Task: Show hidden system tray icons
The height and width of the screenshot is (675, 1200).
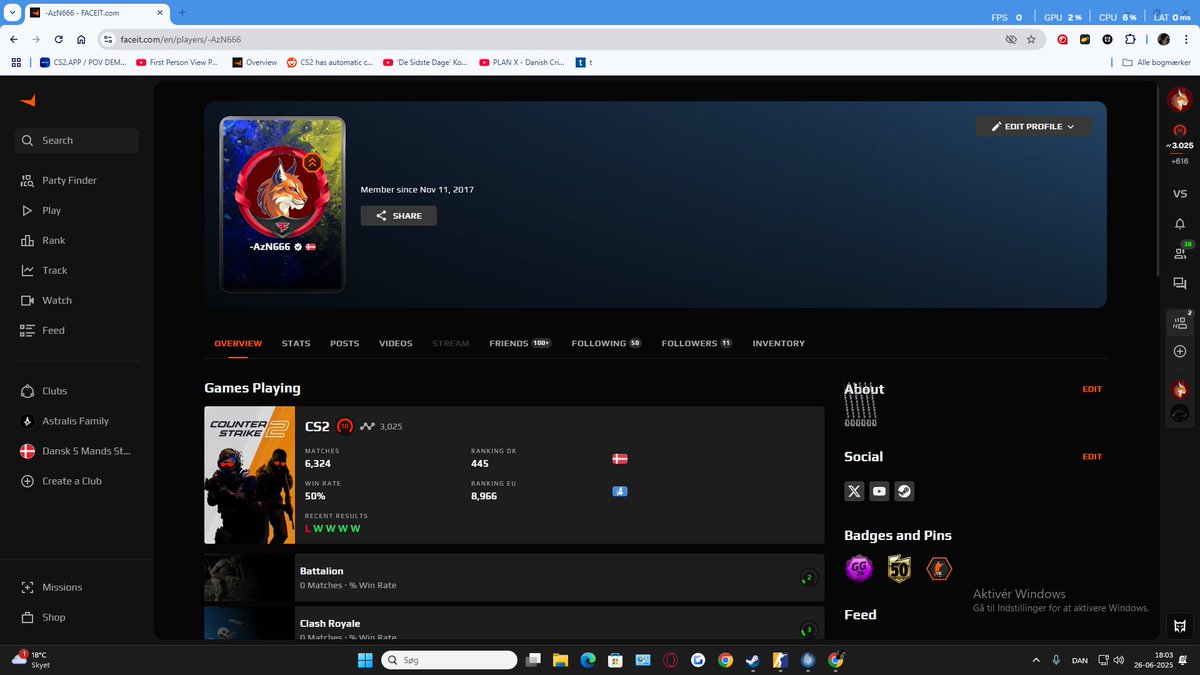Action: [1035, 660]
